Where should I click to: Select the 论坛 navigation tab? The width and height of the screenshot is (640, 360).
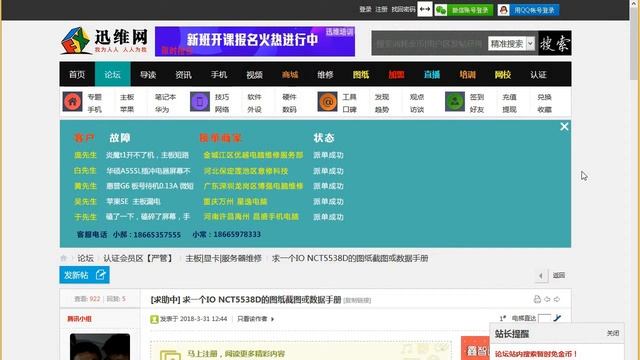click(112, 74)
